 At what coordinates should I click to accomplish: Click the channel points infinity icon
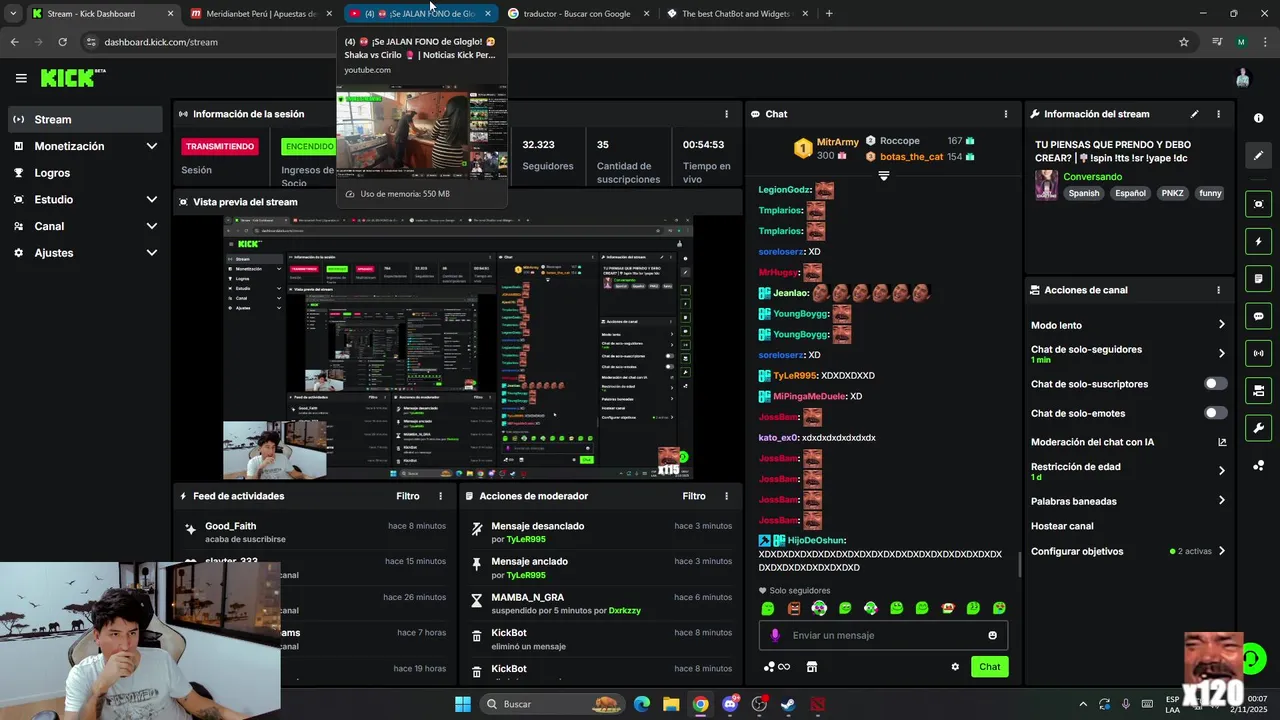coord(777,667)
